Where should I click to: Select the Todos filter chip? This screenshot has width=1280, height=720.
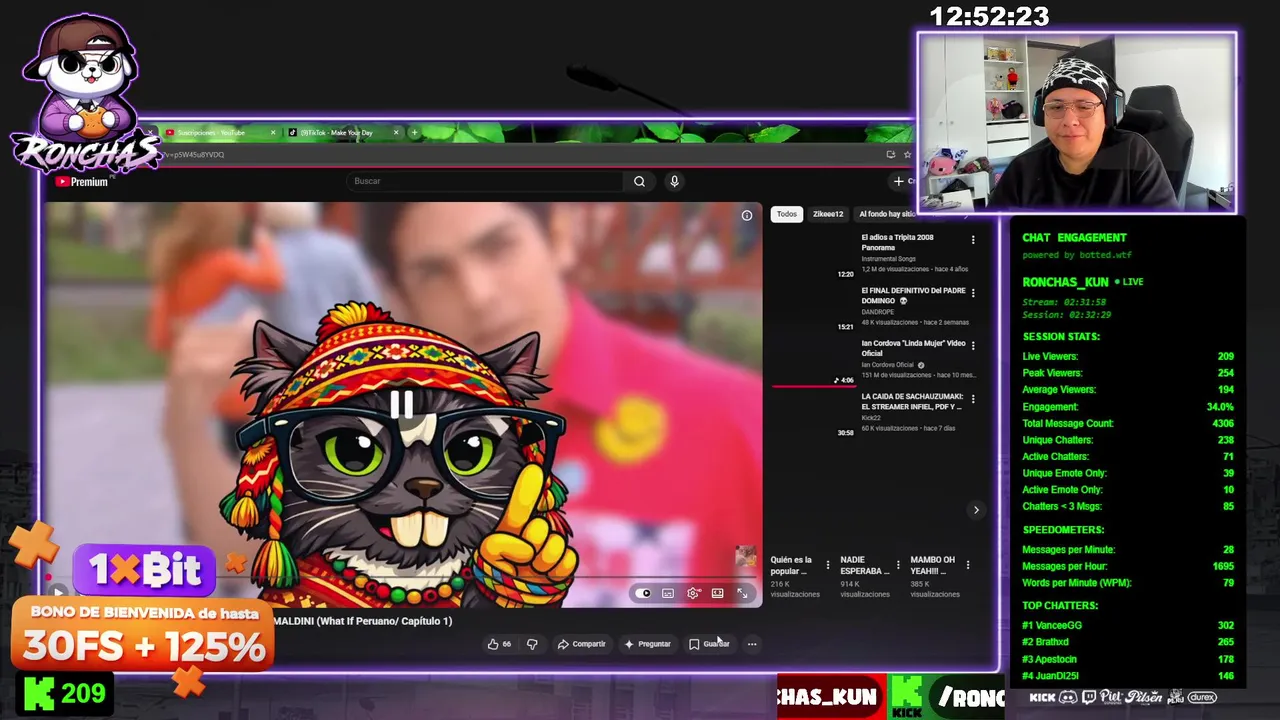[x=787, y=214]
